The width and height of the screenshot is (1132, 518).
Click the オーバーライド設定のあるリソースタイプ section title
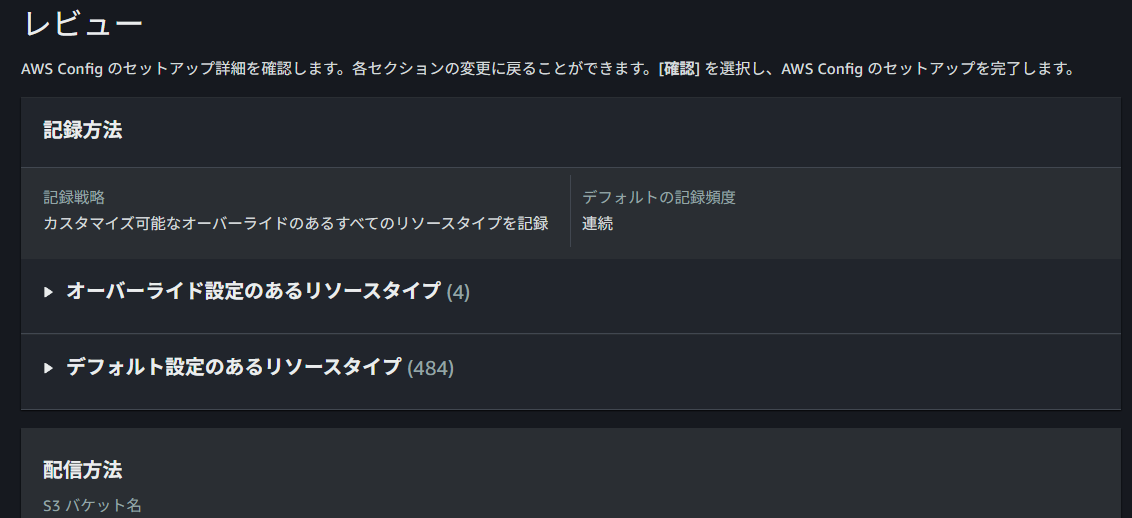point(253,291)
